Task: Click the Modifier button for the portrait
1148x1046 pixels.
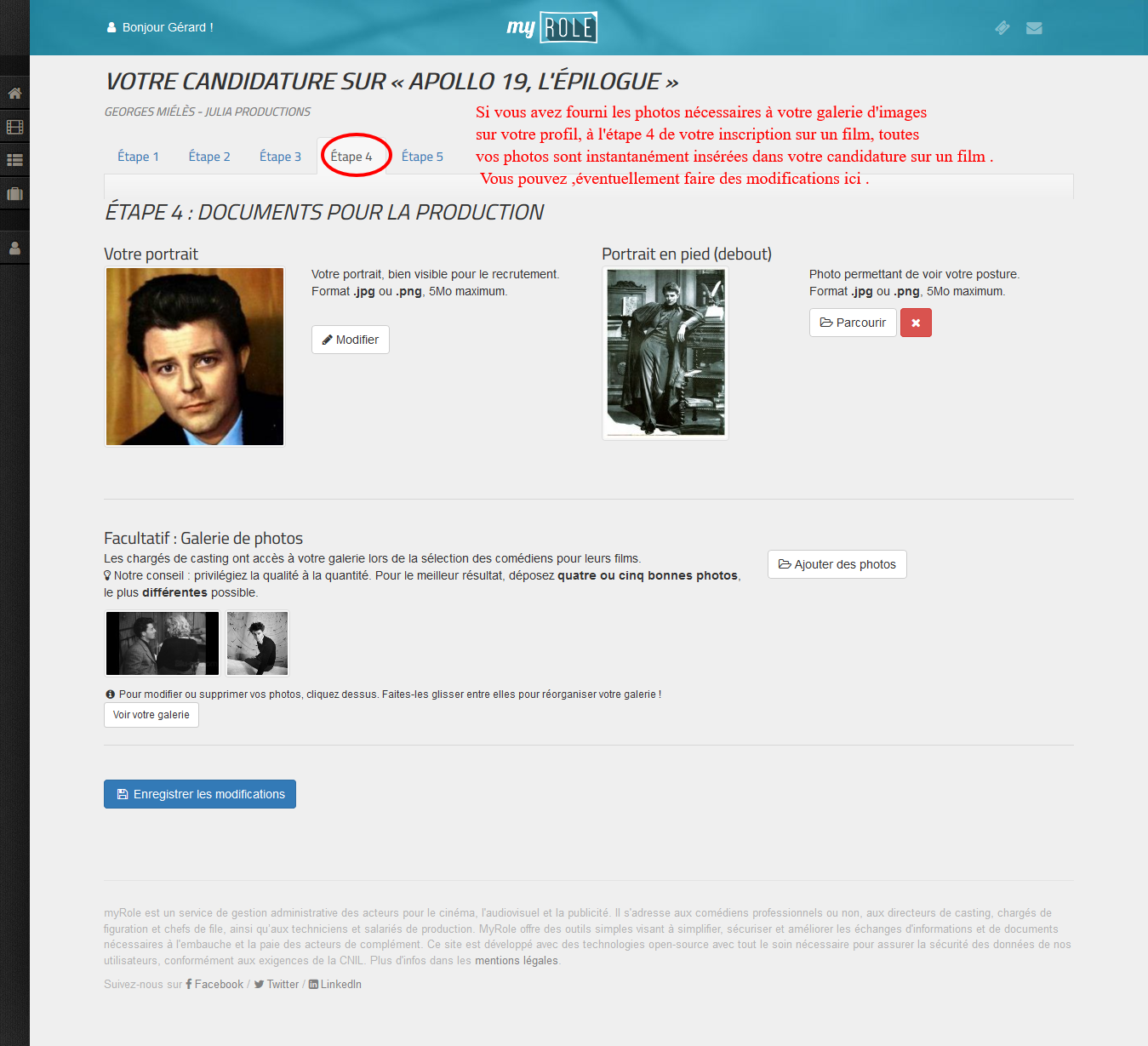Action: coord(351,340)
